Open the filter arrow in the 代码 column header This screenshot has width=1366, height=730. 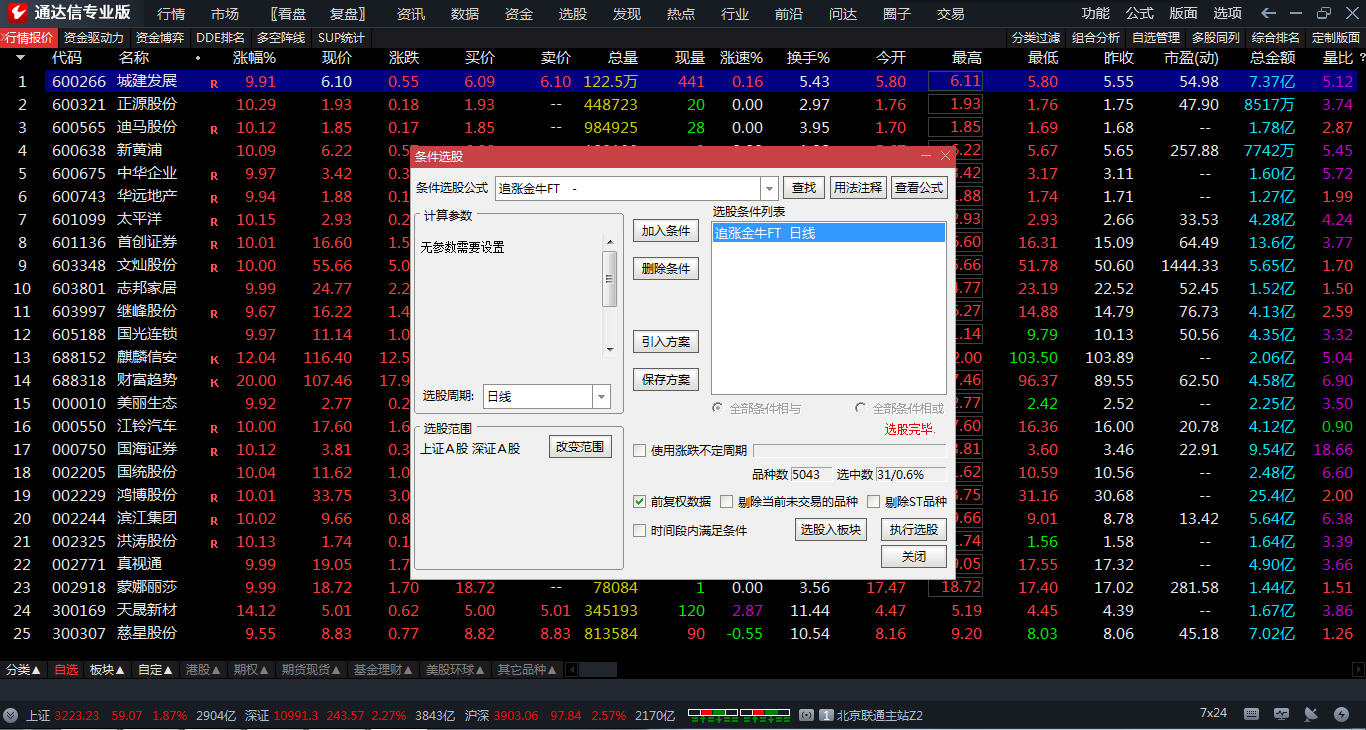20,58
